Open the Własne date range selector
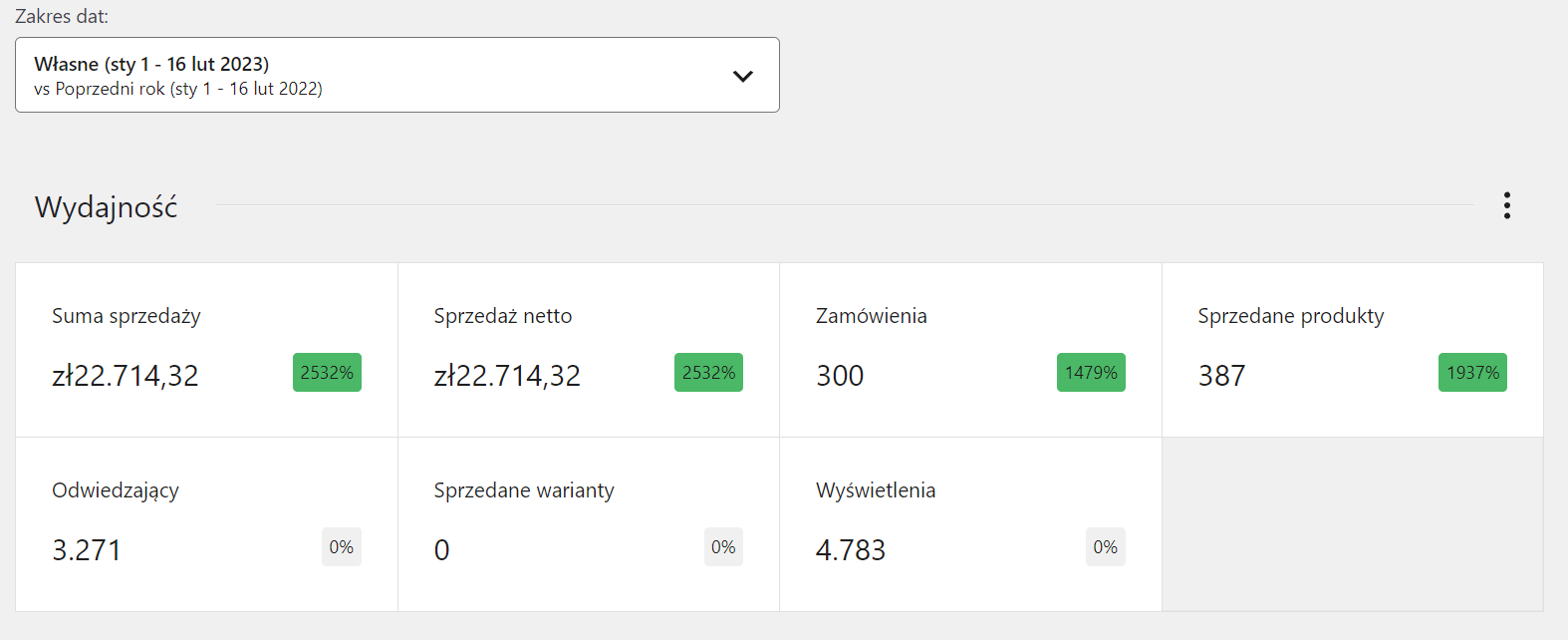Viewport: 1568px width, 640px height. coord(151,64)
